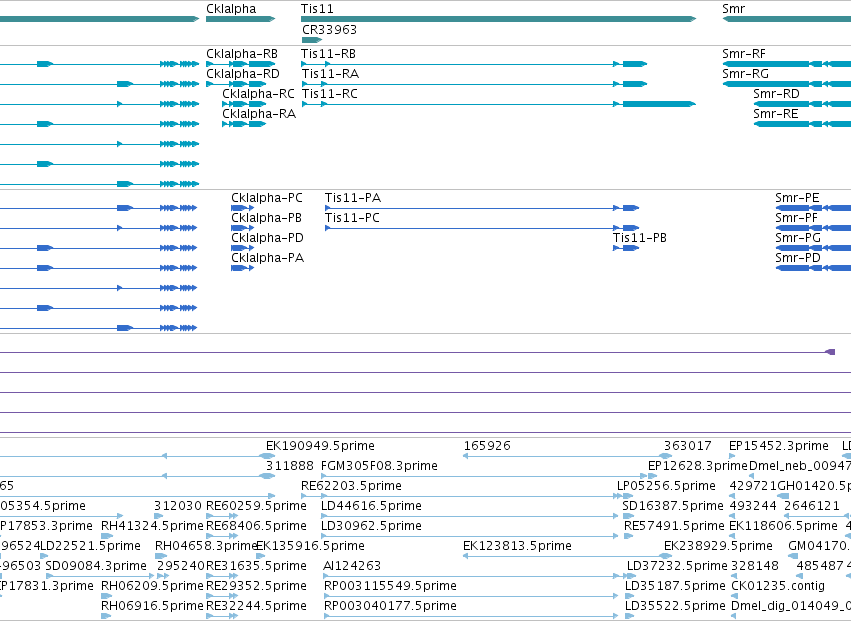Select feature 165926
The height and width of the screenshot is (621, 851).
[x=487, y=446]
